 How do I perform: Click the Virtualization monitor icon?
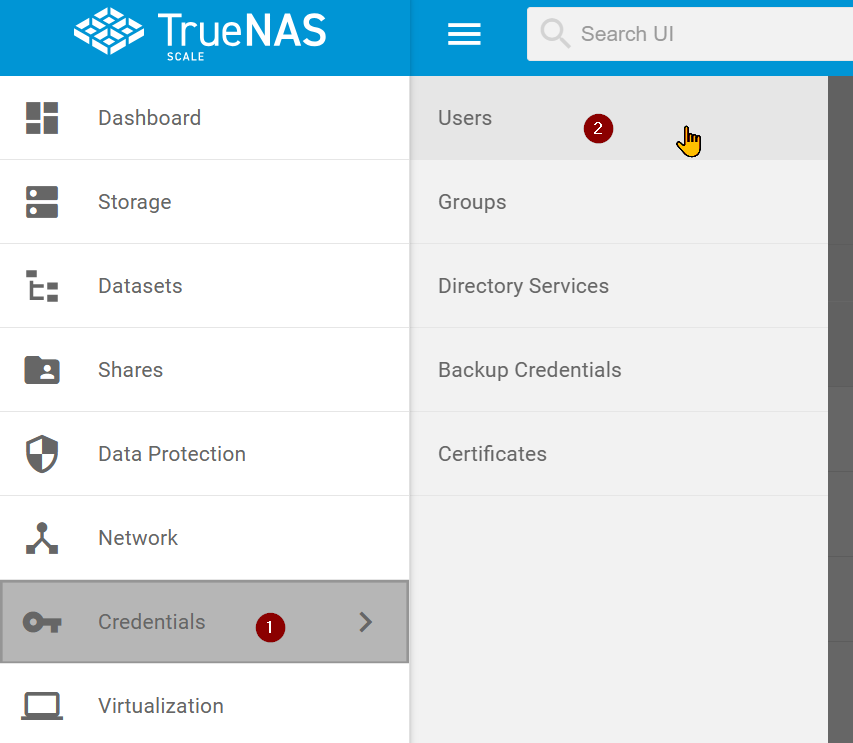[42, 705]
